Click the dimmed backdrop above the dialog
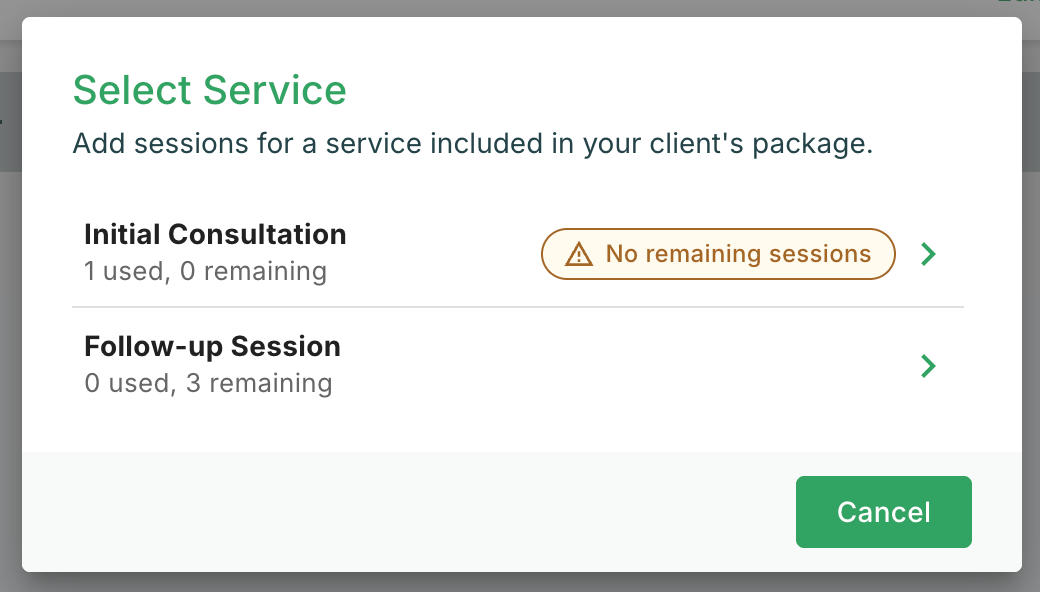This screenshot has height=592, width=1040. coord(520,8)
